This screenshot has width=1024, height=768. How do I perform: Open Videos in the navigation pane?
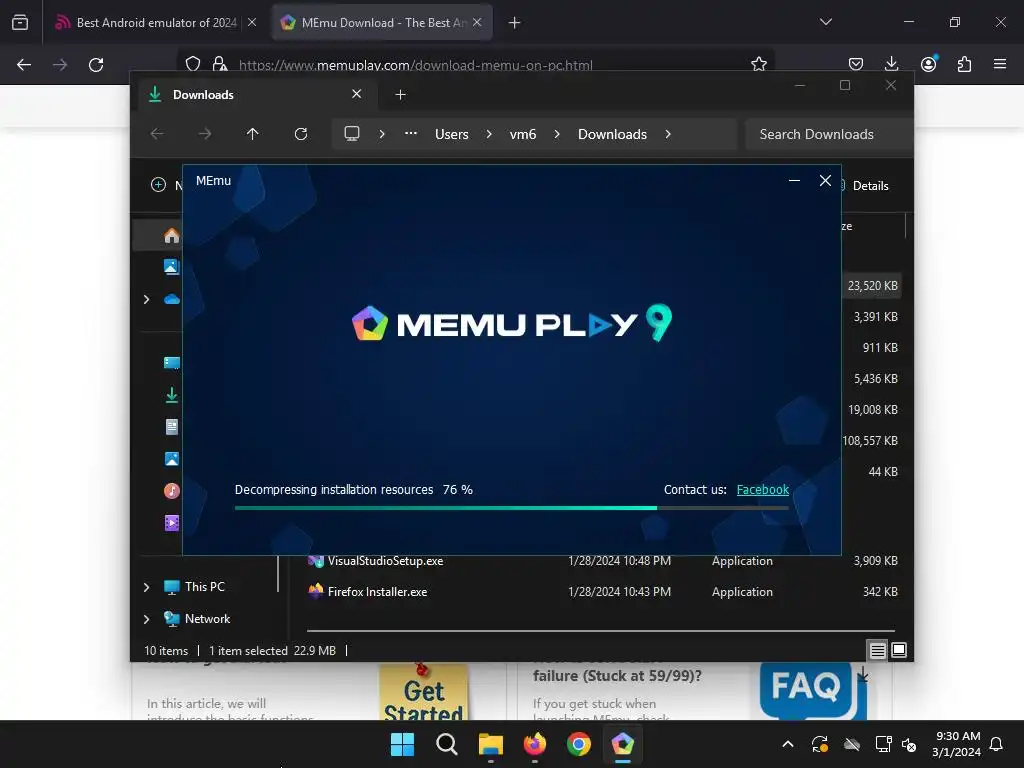pyautogui.click(x=172, y=522)
